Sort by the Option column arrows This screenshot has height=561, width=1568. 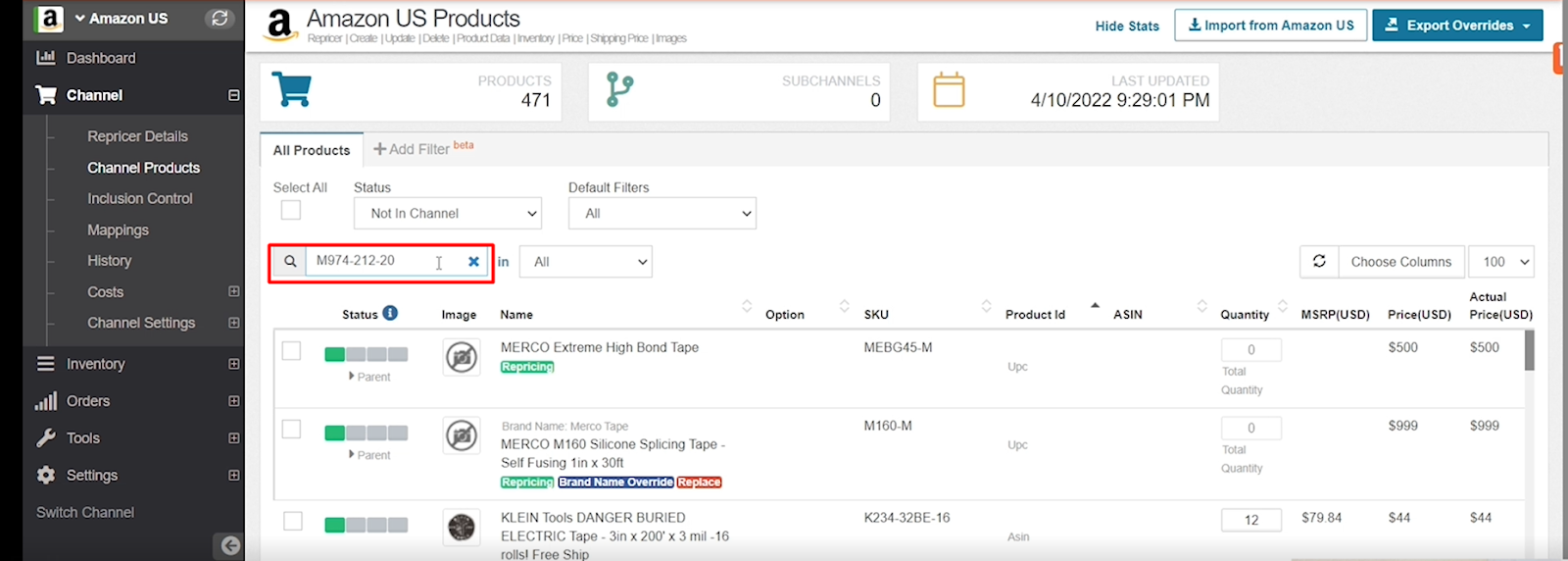845,306
